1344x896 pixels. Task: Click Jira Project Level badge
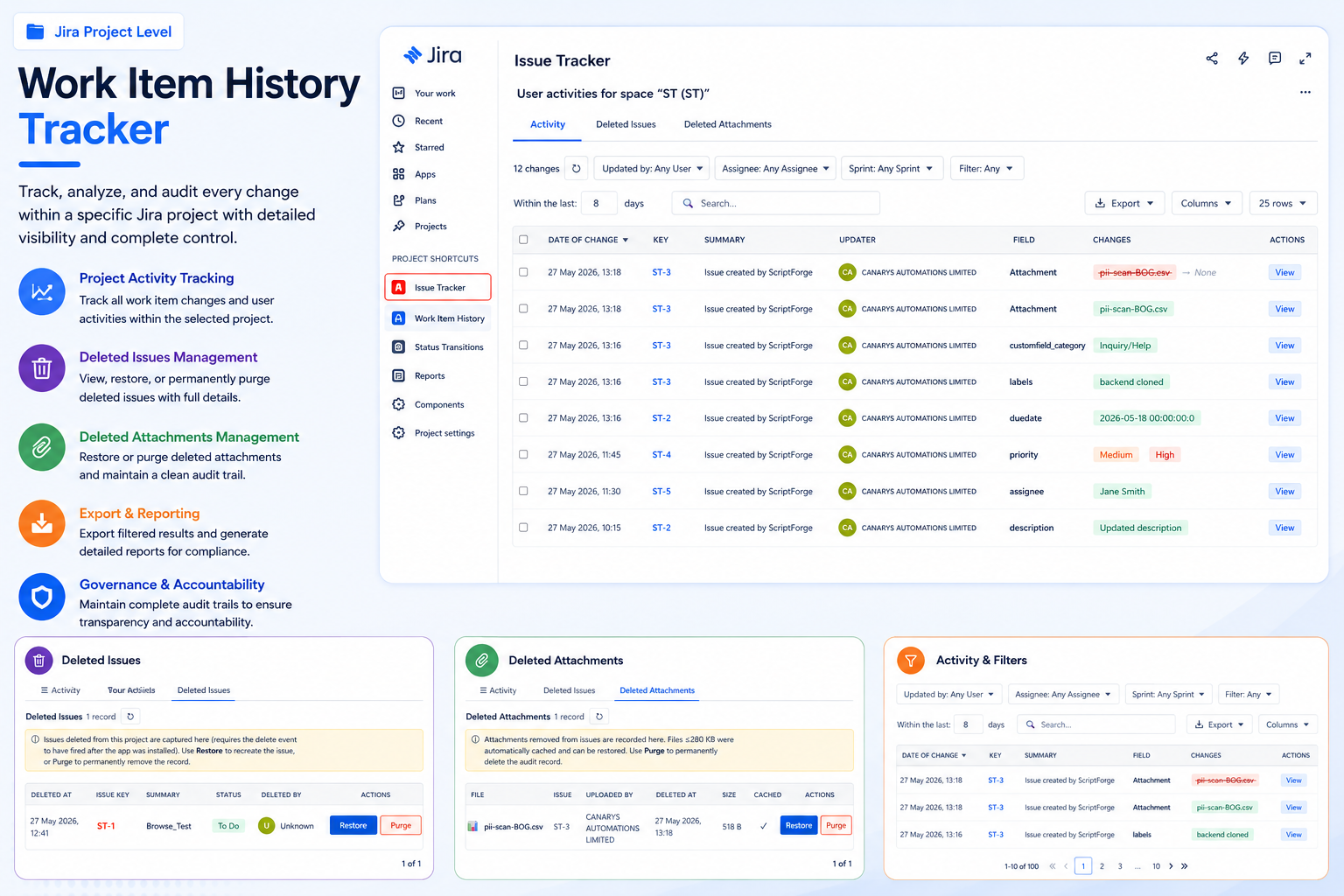coord(99,31)
